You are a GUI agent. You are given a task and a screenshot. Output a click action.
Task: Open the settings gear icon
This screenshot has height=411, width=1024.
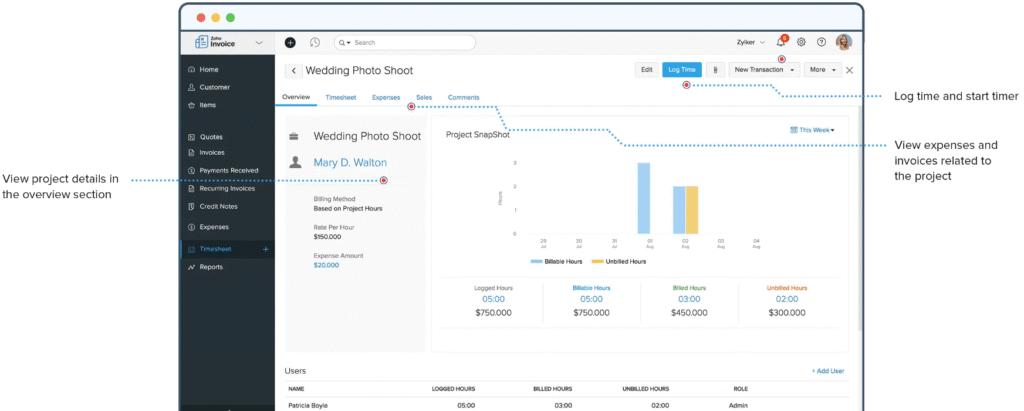pyautogui.click(x=801, y=43)
